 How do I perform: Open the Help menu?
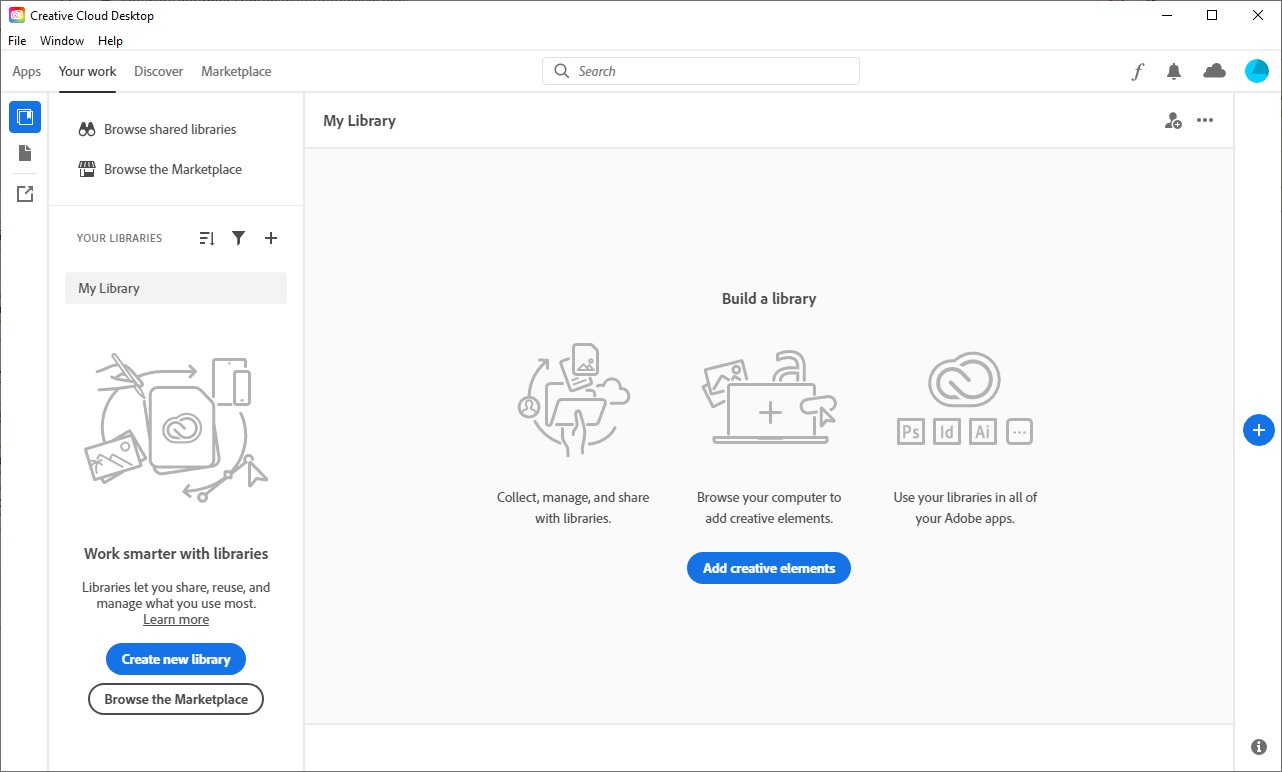[x=110, y=40]
